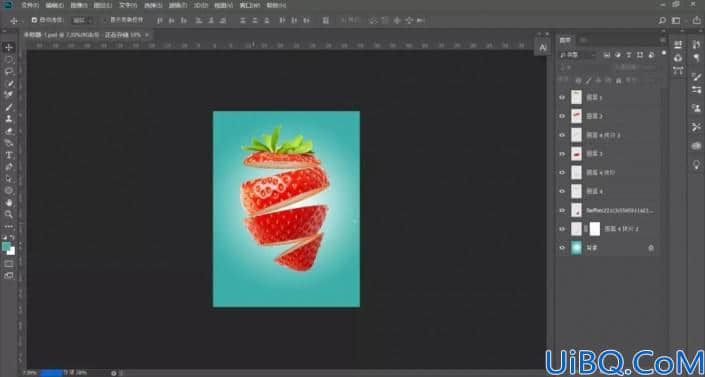Image resolution: width=705 pixels, height=377 pixels.
Task: Click the Change Screen Mode icon
Action: click(x=9, y=275)
